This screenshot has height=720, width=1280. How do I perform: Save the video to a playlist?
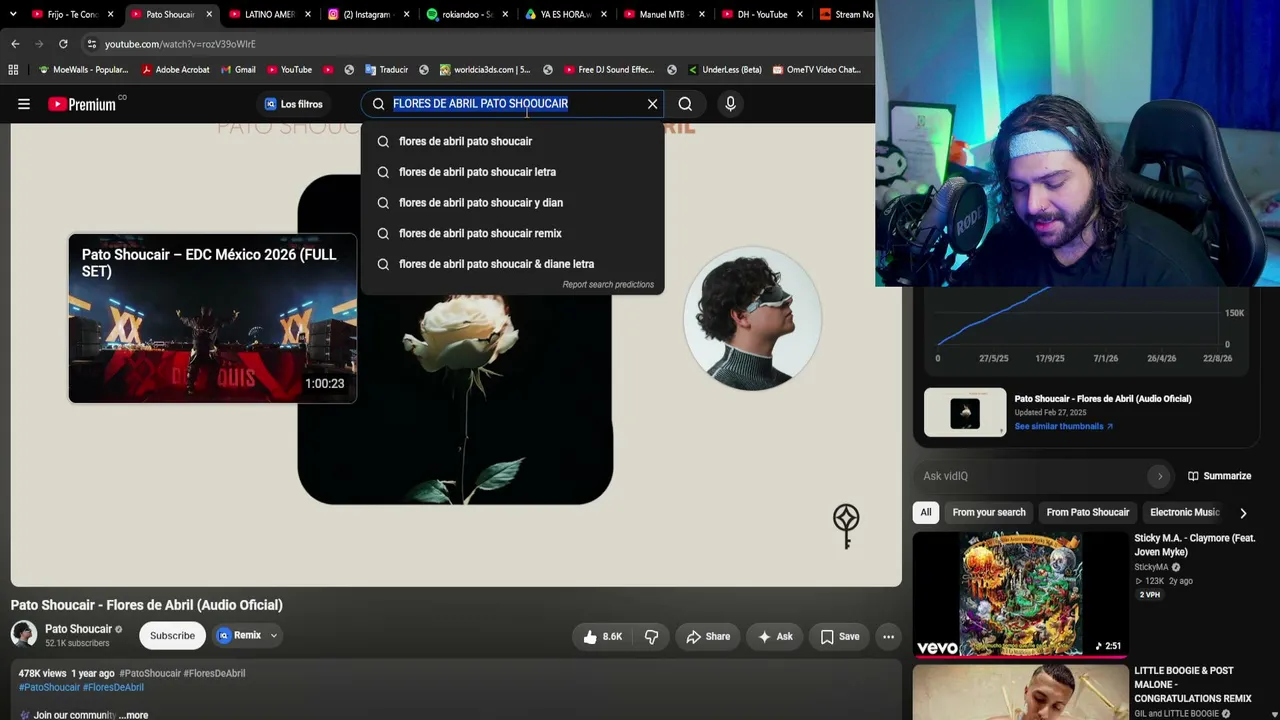coord(840,637)
